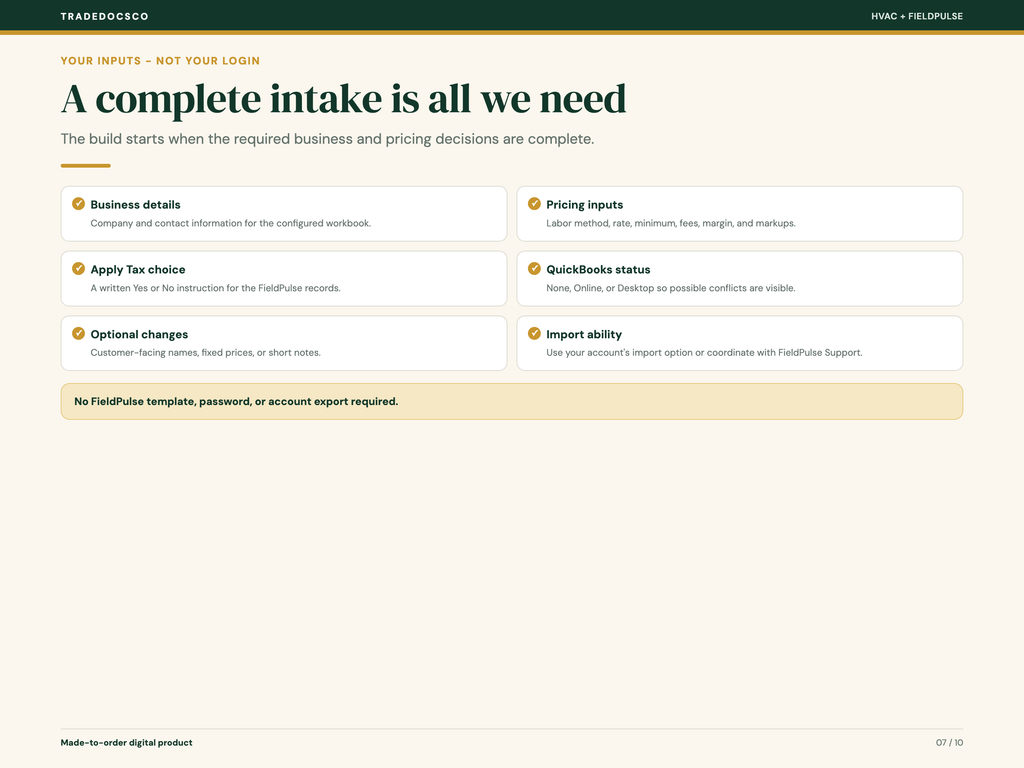Click the check icon beside Apply Tax choice
Screen dimensions: 1024x768
click(x=78, y=268)
